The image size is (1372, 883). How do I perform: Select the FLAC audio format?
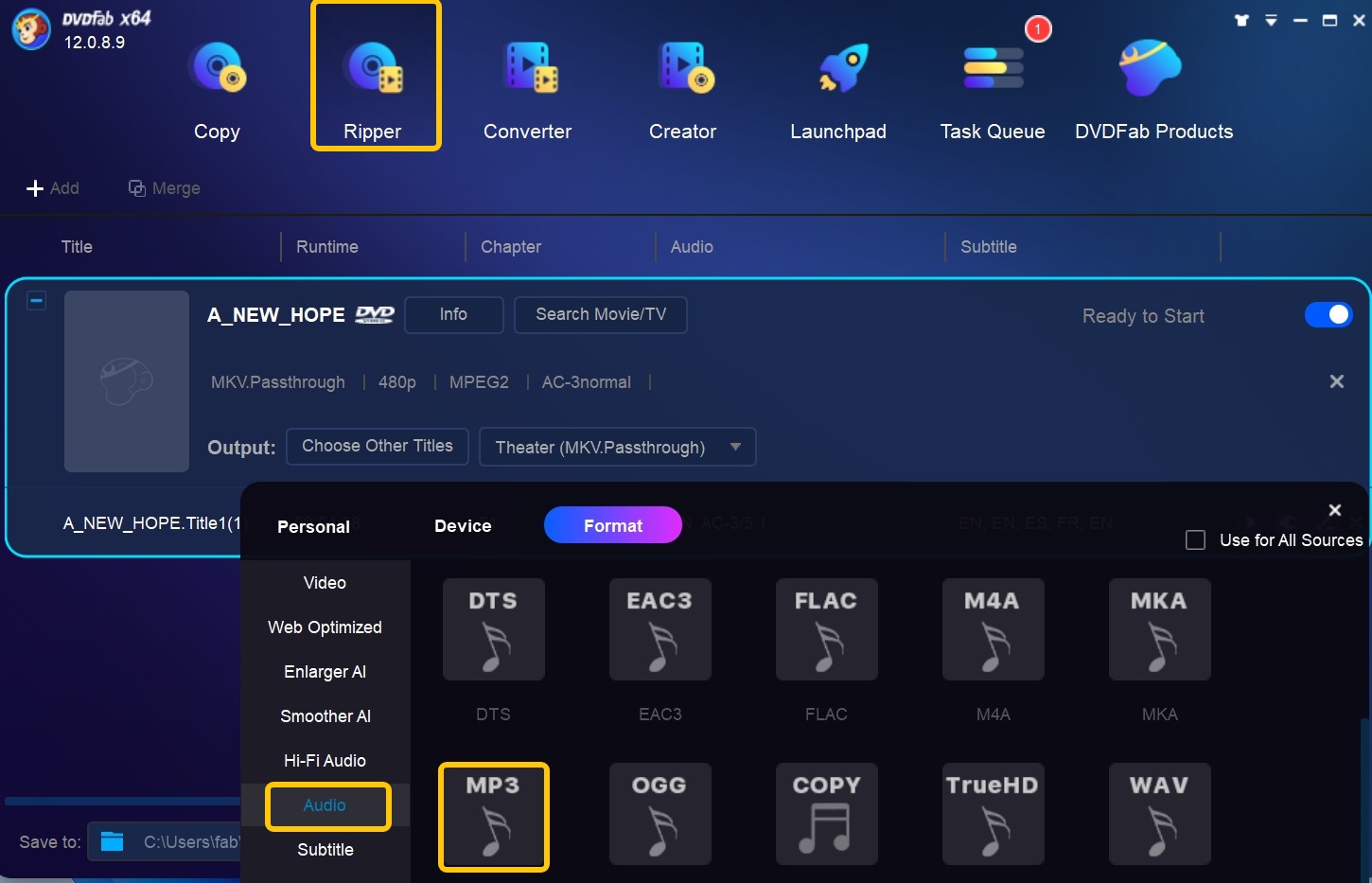tap(826, 629)
